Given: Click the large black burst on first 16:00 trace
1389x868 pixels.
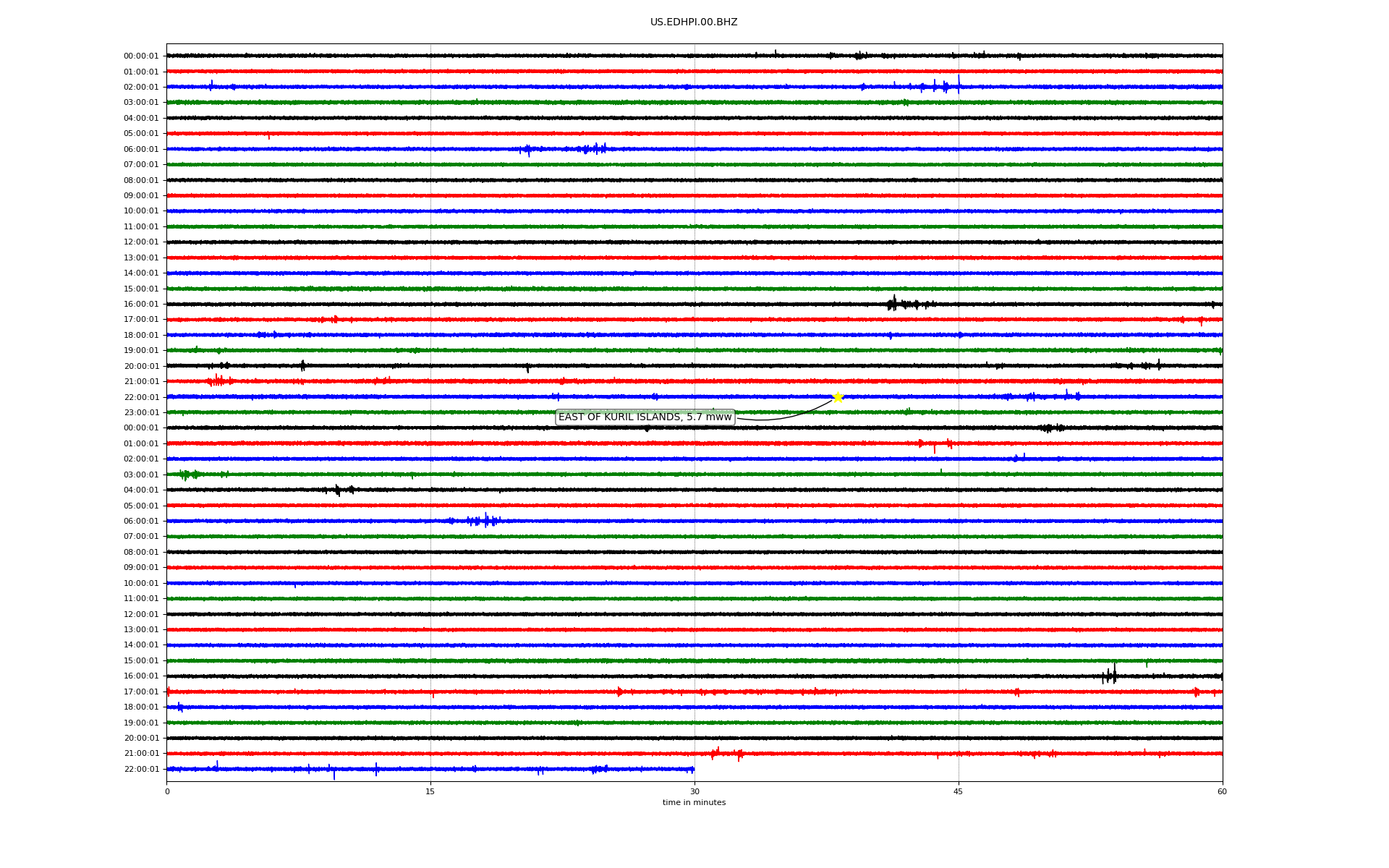Looking at the screenshot, I should click(x=894, y=304).
